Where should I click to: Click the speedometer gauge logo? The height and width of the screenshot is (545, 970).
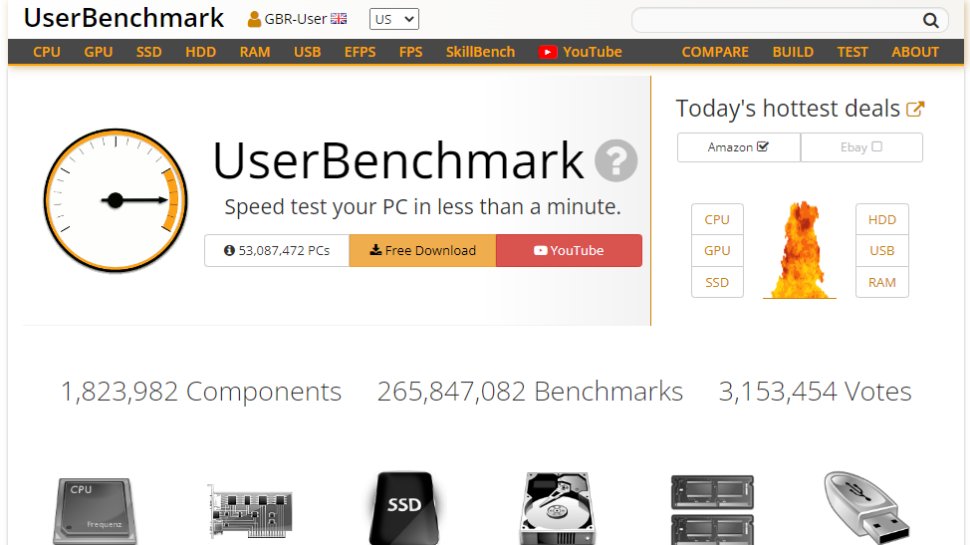(116, 200)
